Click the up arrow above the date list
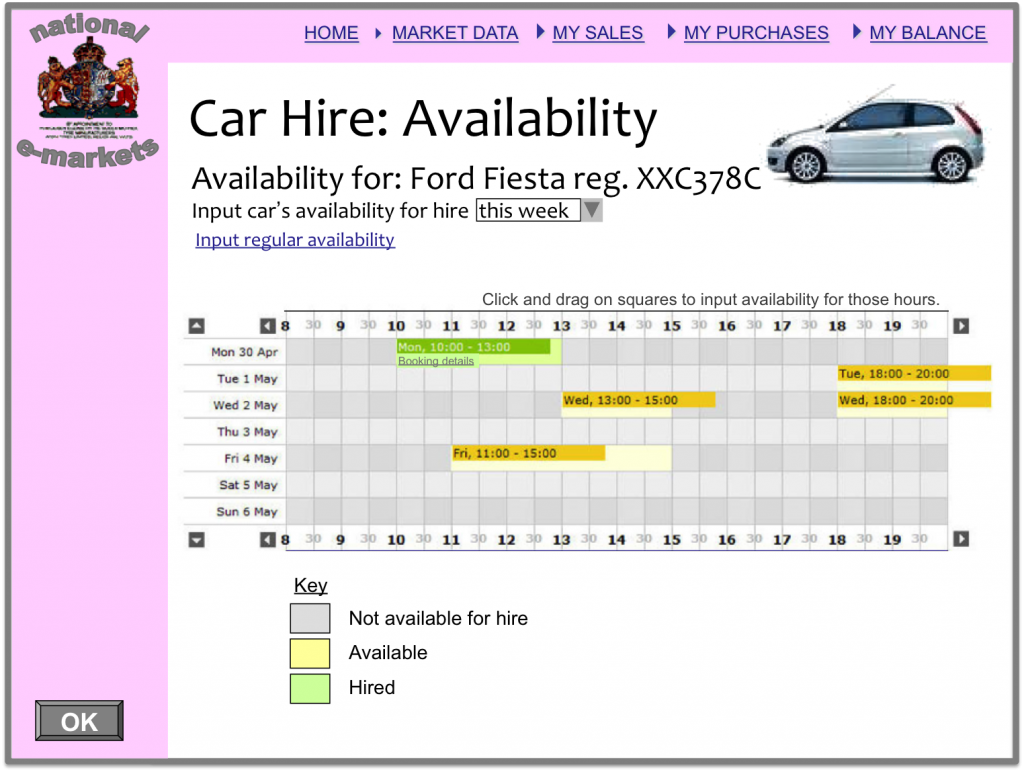 click(196, 326)
